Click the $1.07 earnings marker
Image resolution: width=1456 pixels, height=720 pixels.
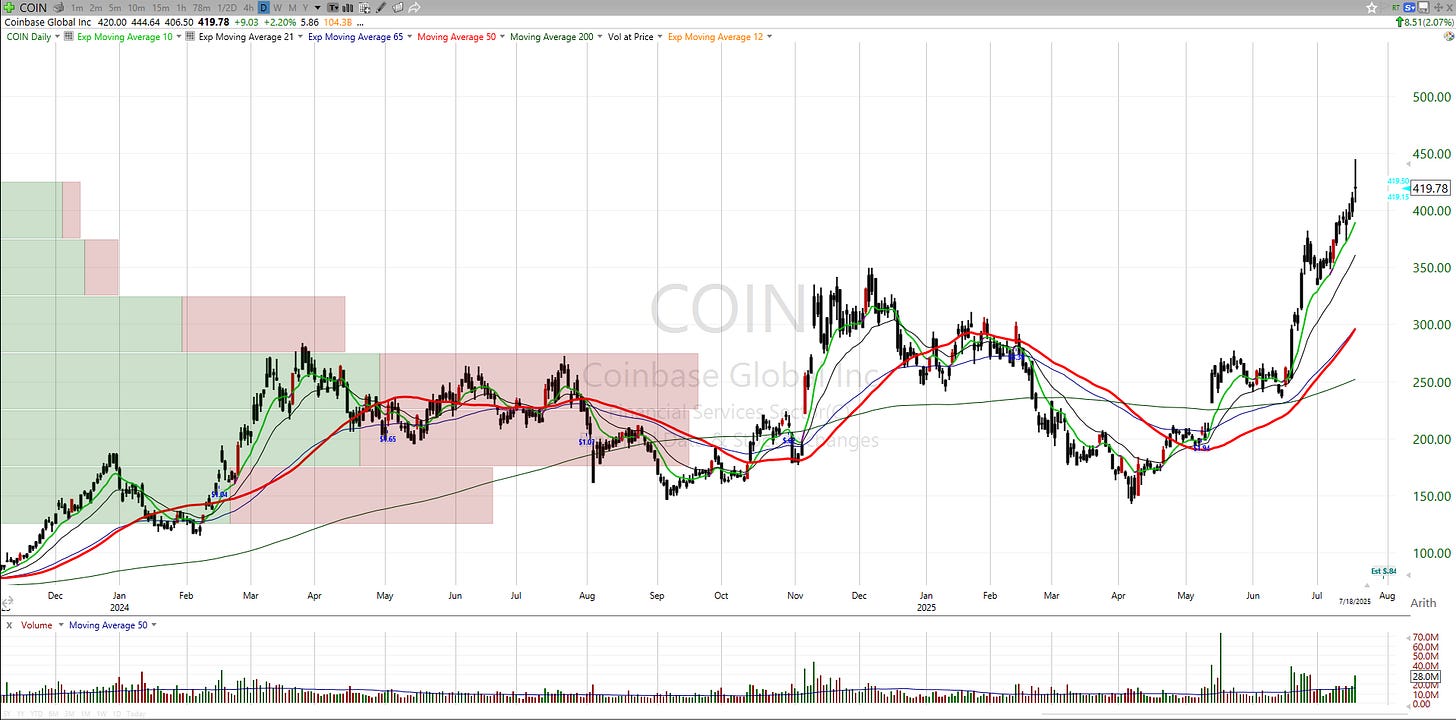(586, 441)
